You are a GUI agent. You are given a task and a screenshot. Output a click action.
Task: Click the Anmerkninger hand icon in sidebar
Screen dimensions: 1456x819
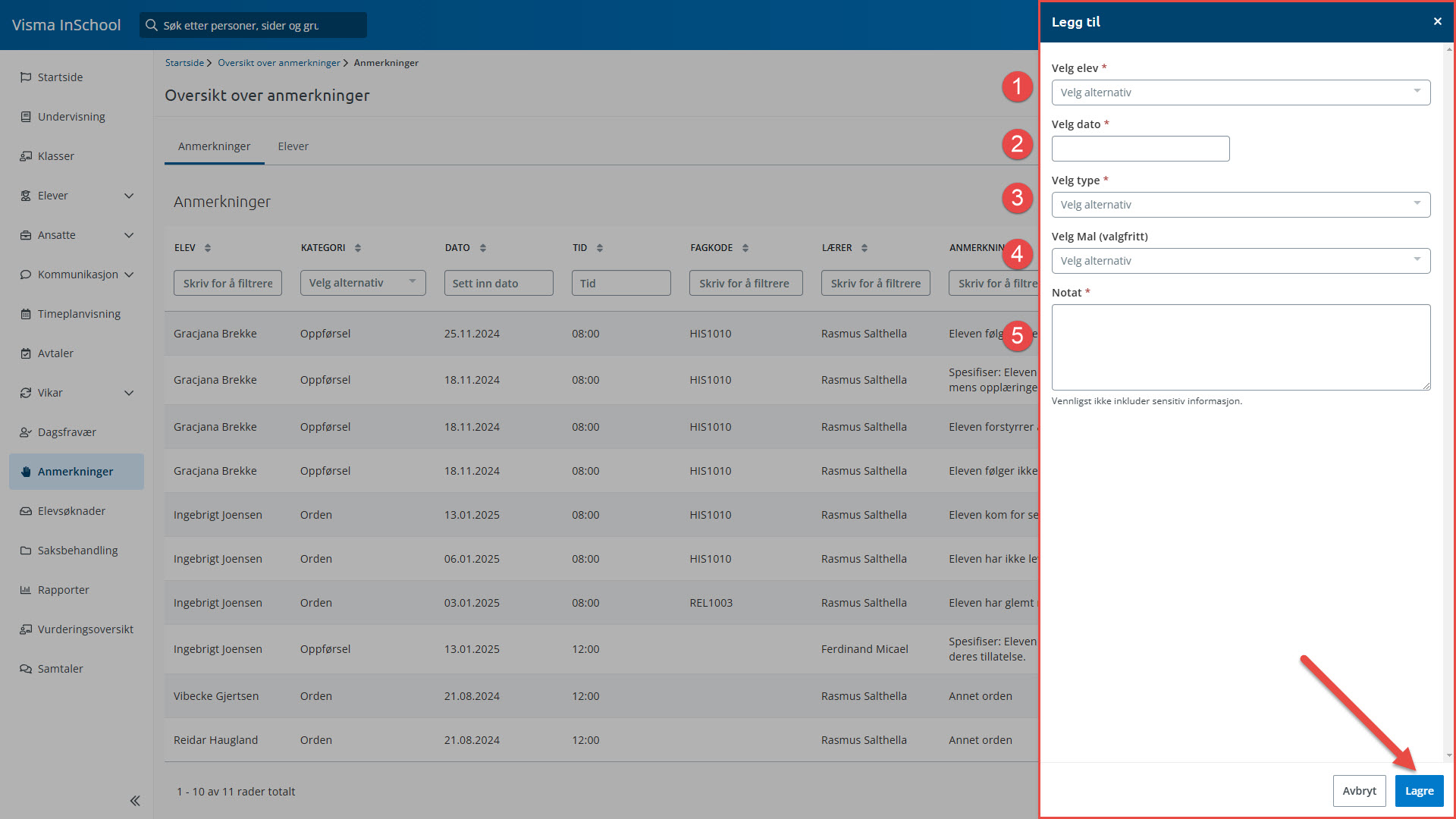[x=26, y=472]
